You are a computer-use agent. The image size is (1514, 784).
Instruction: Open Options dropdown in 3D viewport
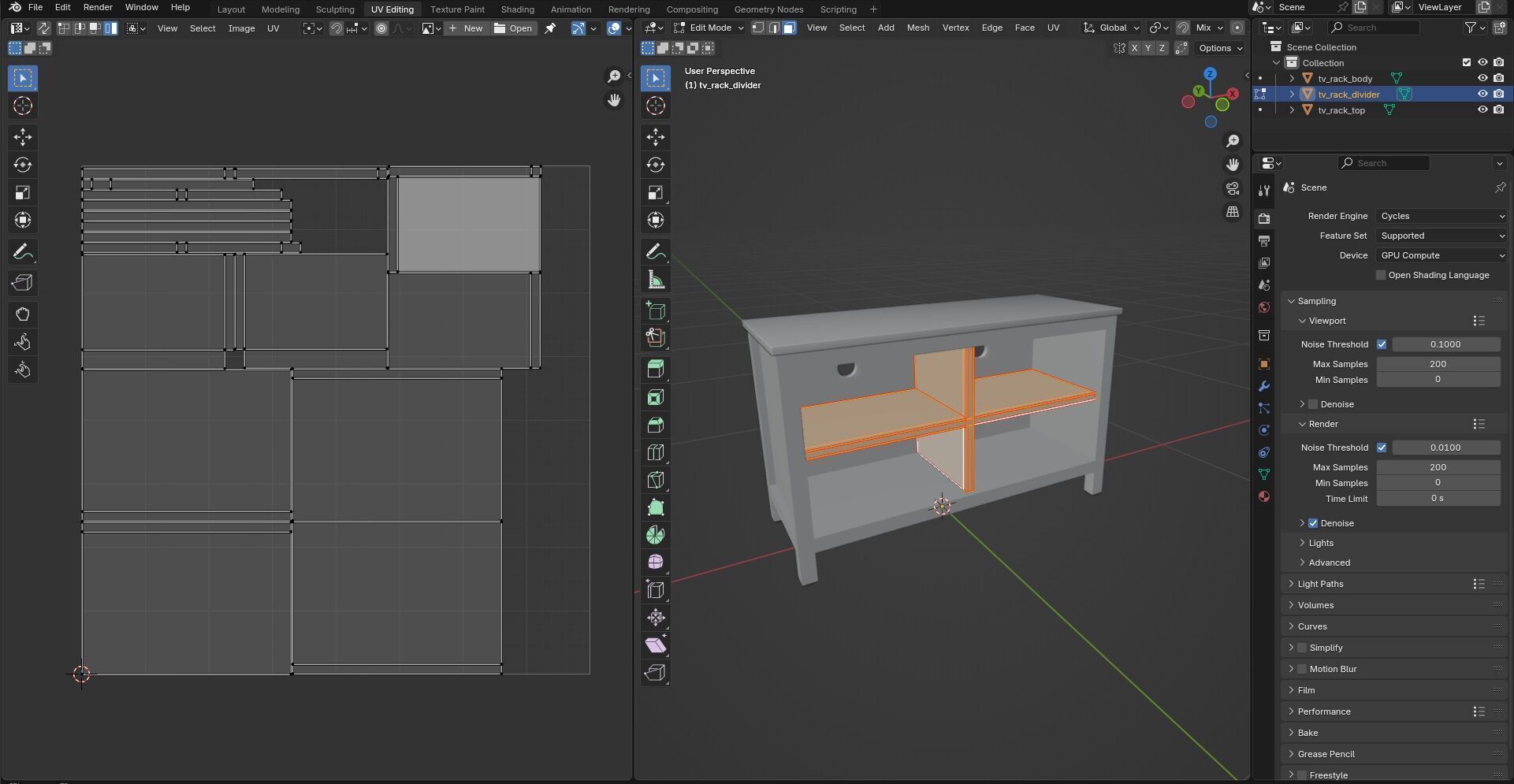tap(1219, 48)
